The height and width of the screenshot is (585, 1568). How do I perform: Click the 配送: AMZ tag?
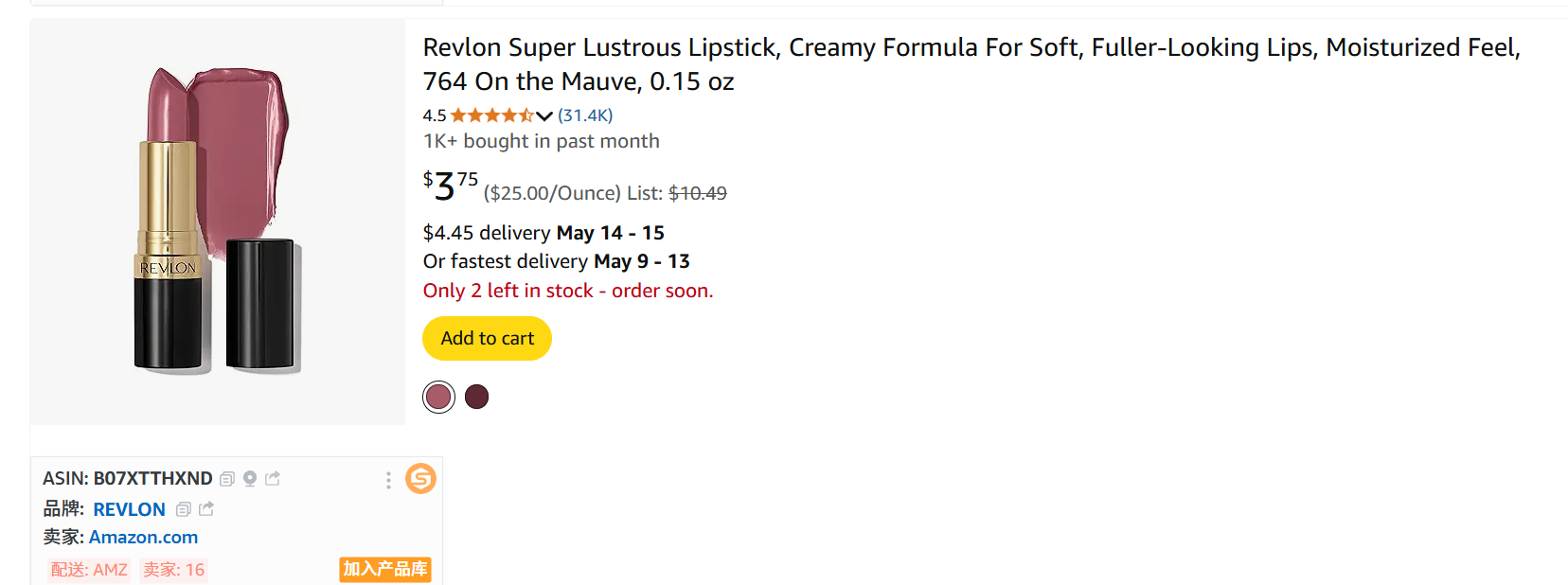pos(89,570)
